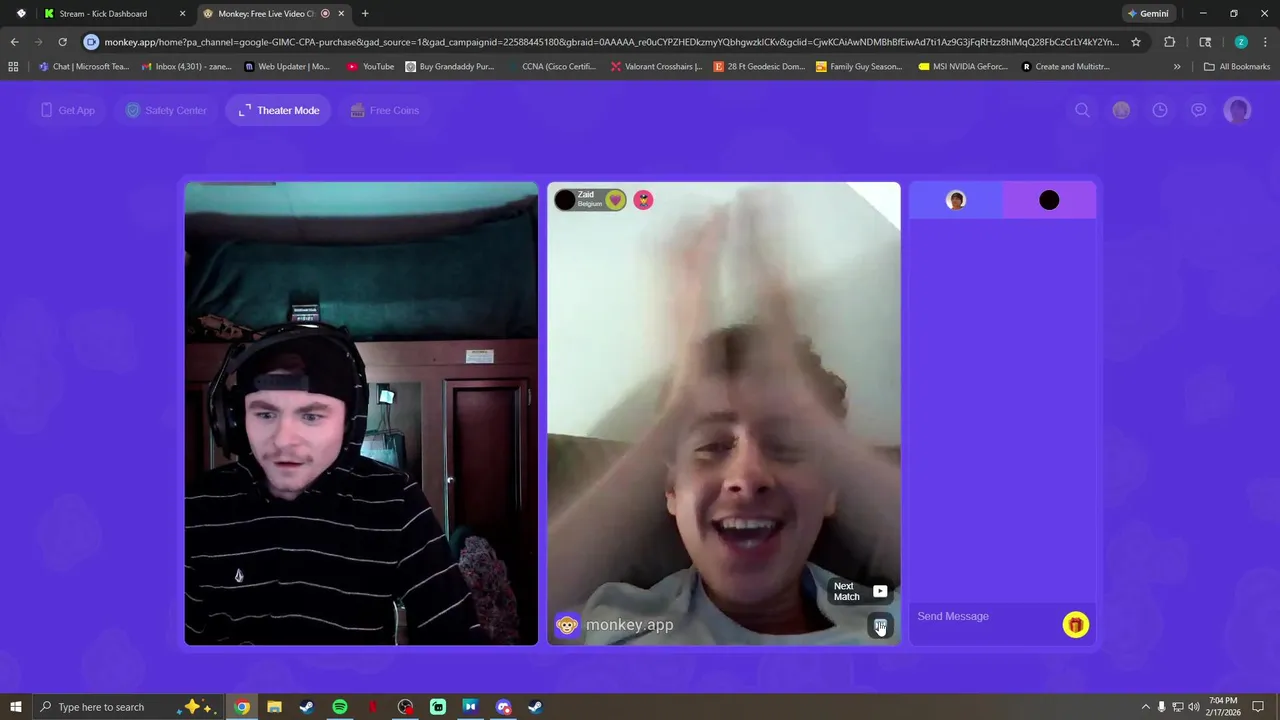Image resolution: width=1280 pixels, height=720 pixels.
Task: Tap the heart badge next to Zaid
Action: click(x=616, y=200)
